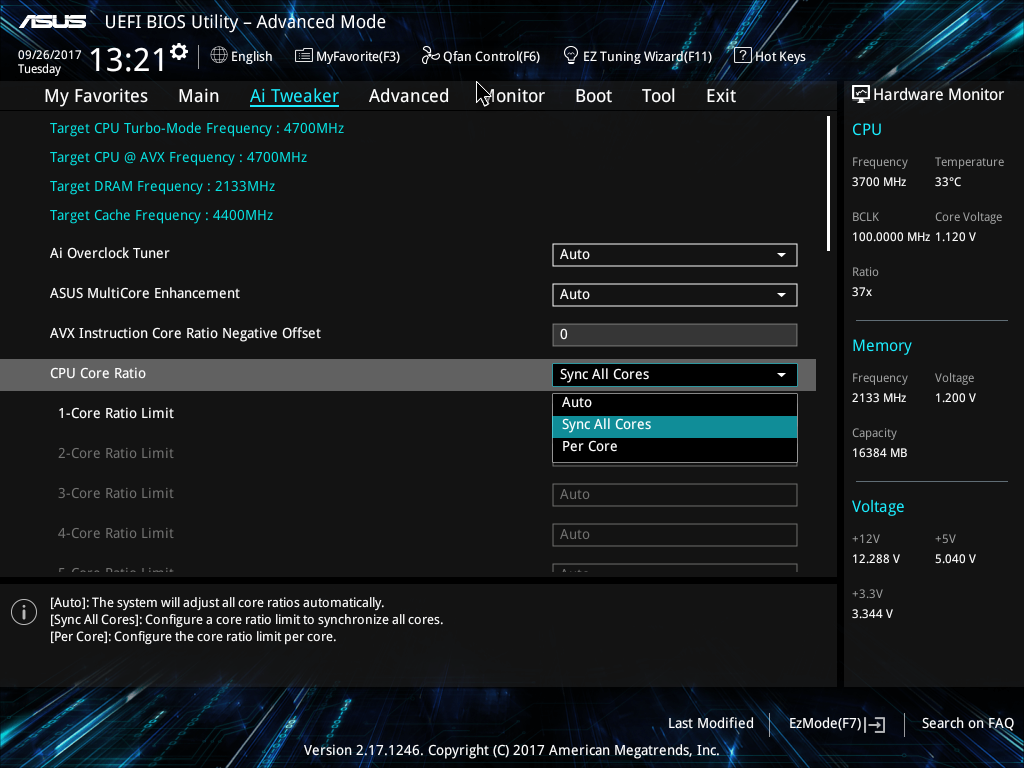Click the Hot Keys question mark icon
The image size is (1024, 768).
[743, 56]
